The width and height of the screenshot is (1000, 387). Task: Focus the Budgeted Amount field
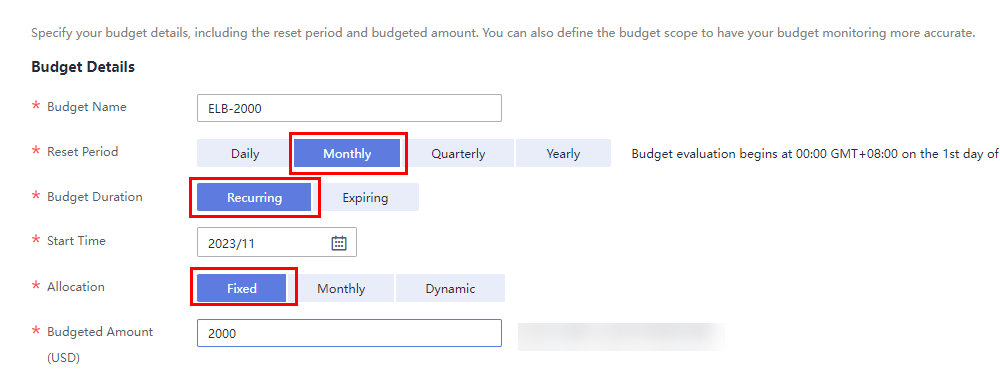pyautogui.click(x=349, y=333)
